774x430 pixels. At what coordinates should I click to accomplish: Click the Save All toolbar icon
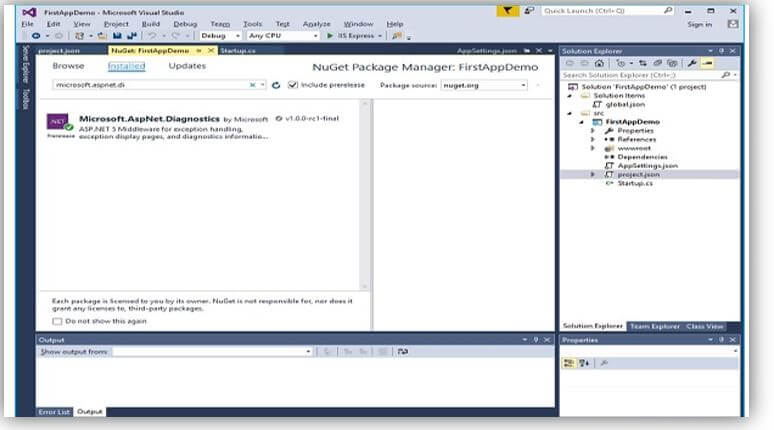point(132,36)
